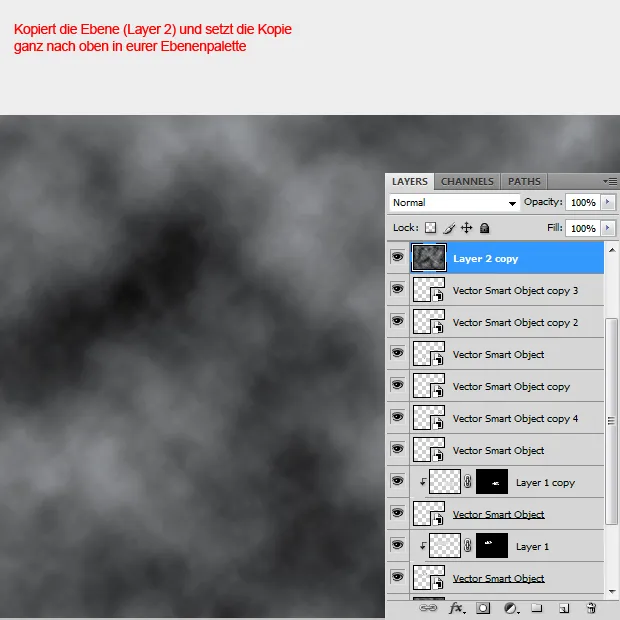
Task: Add a layer mask
Action: (x=483, y=608)
